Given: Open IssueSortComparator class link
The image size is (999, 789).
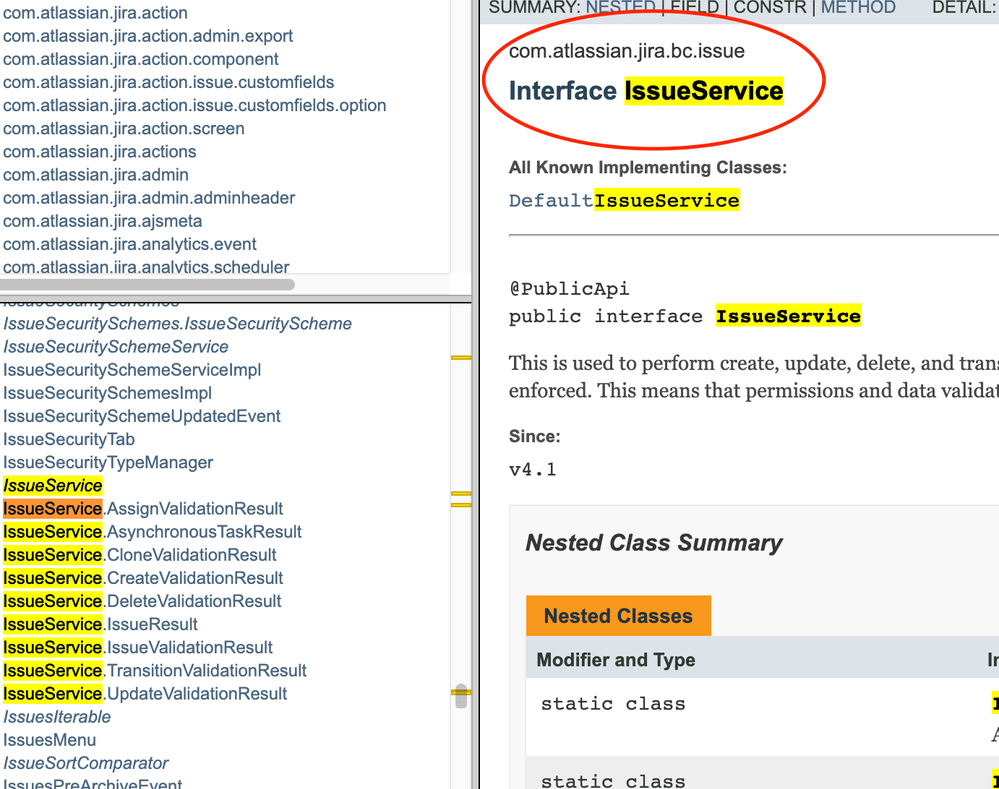Looking at the screenshot, I should [x=85, y=763].
